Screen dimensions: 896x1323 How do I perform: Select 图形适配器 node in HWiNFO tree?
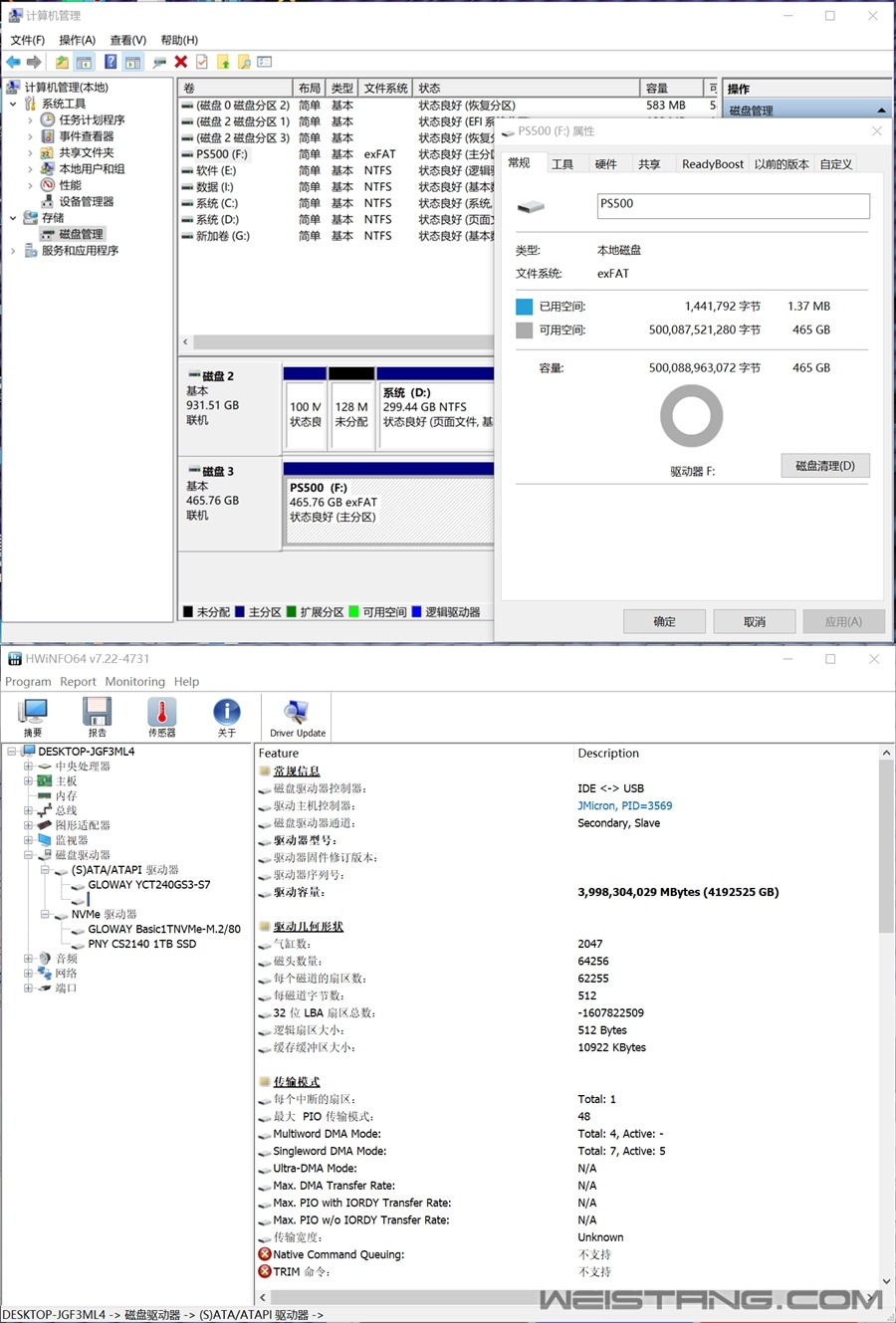click(x=83, y=825)
